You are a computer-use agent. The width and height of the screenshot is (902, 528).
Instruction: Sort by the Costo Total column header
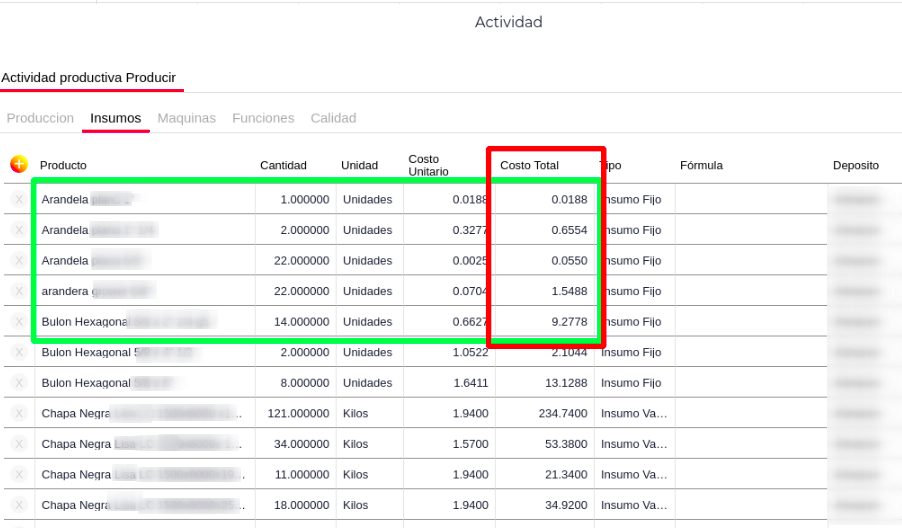point(529,165)
